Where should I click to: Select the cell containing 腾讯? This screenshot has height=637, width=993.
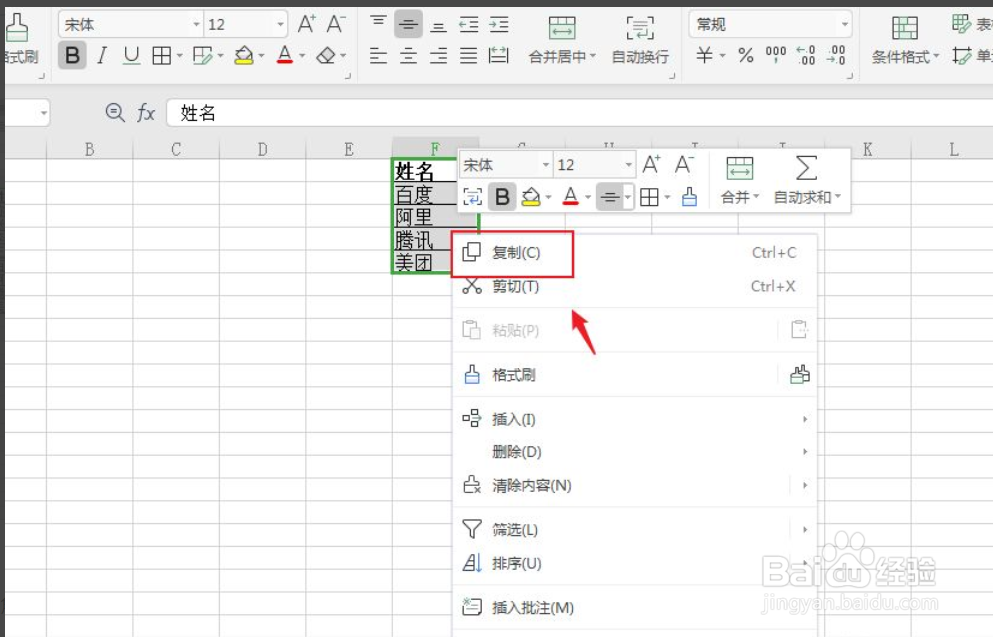[422, 240]
